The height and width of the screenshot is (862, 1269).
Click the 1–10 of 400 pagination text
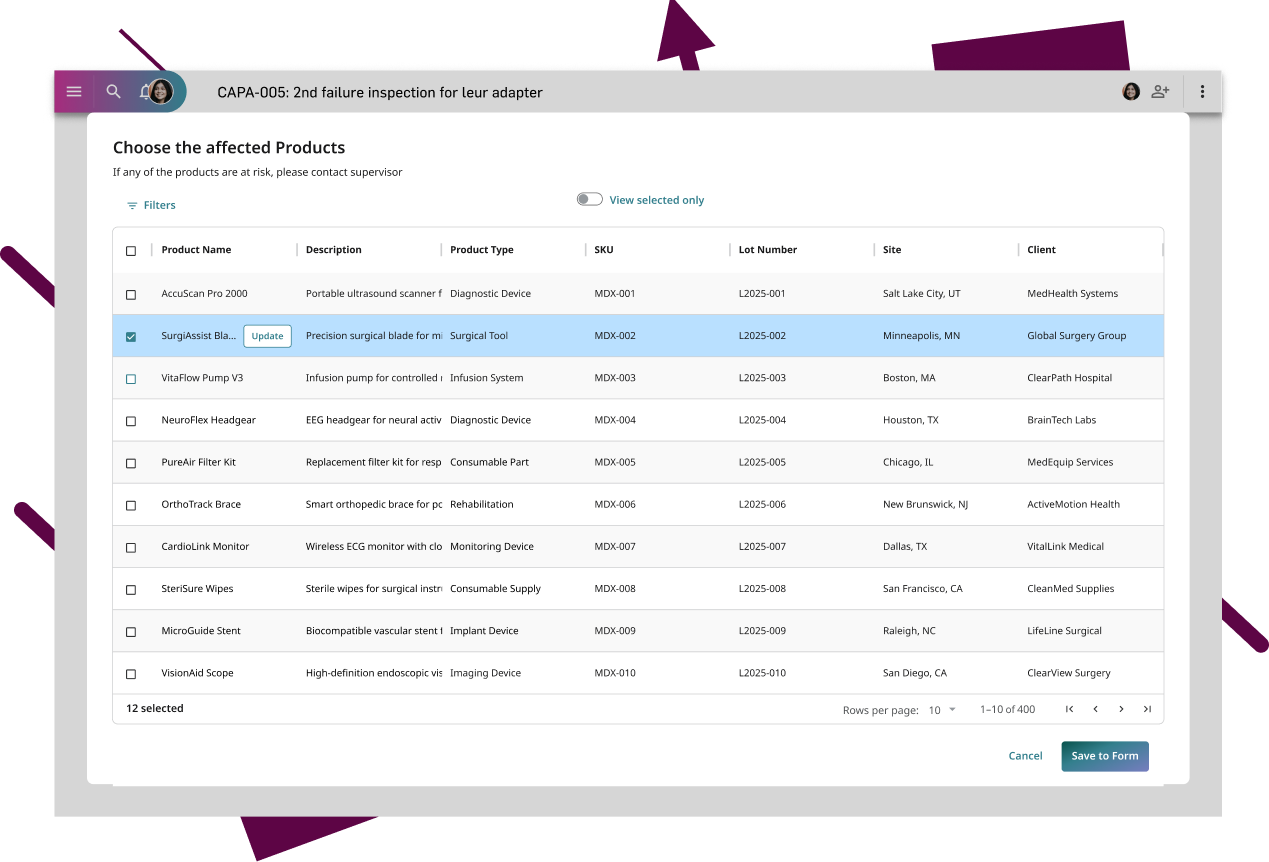1008,709
